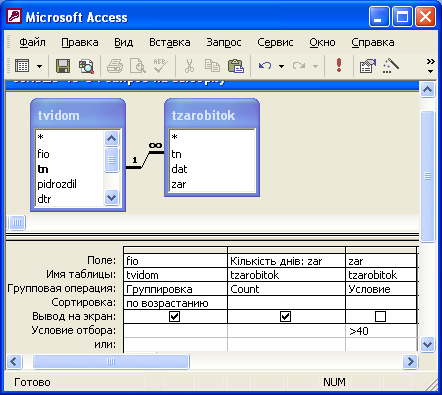This screenshot has height=395, width=442.
Task: Click the по возрастанию sort cell
Action: [x=175, y=303]
